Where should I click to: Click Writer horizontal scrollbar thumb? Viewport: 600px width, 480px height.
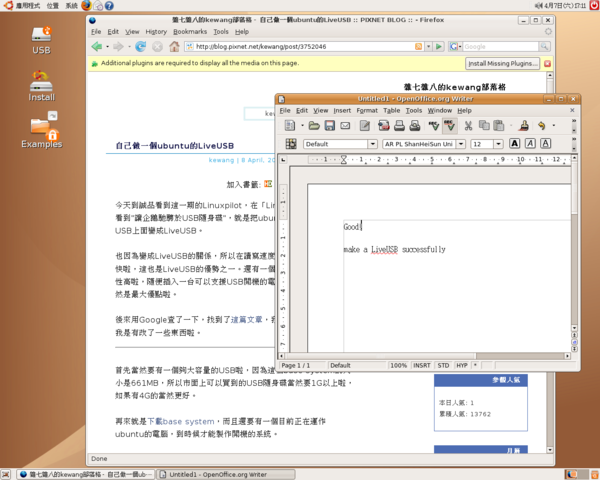pyautogui.click(x=380, y=356)
